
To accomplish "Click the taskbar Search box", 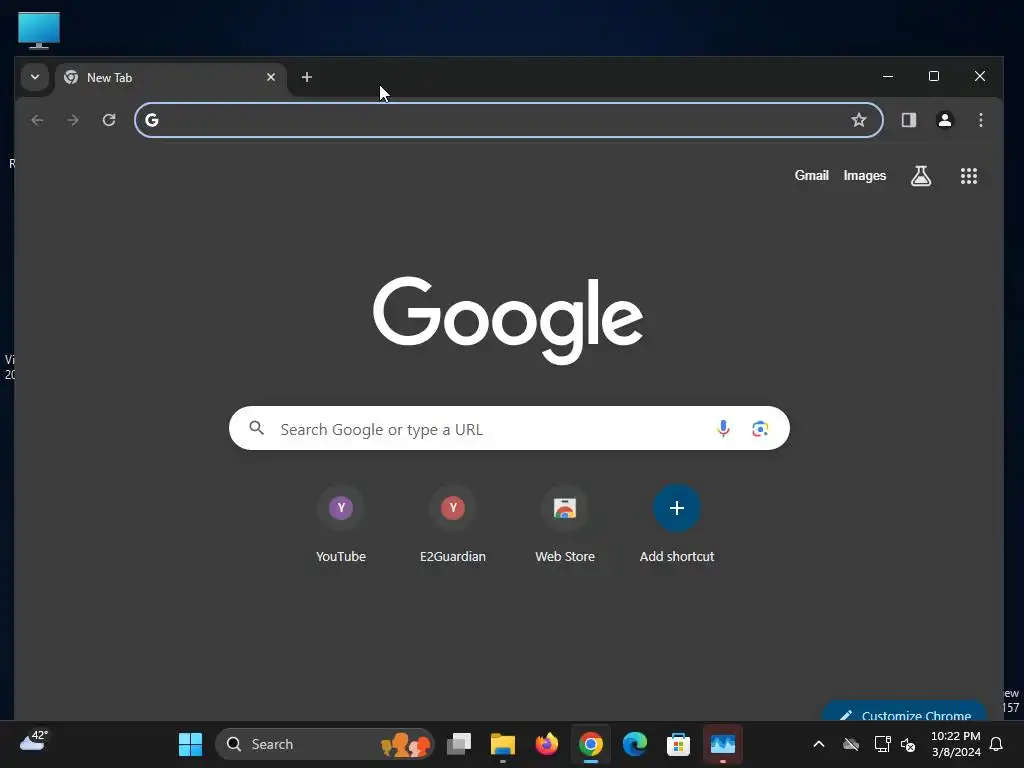I will [x=325, y=744].
